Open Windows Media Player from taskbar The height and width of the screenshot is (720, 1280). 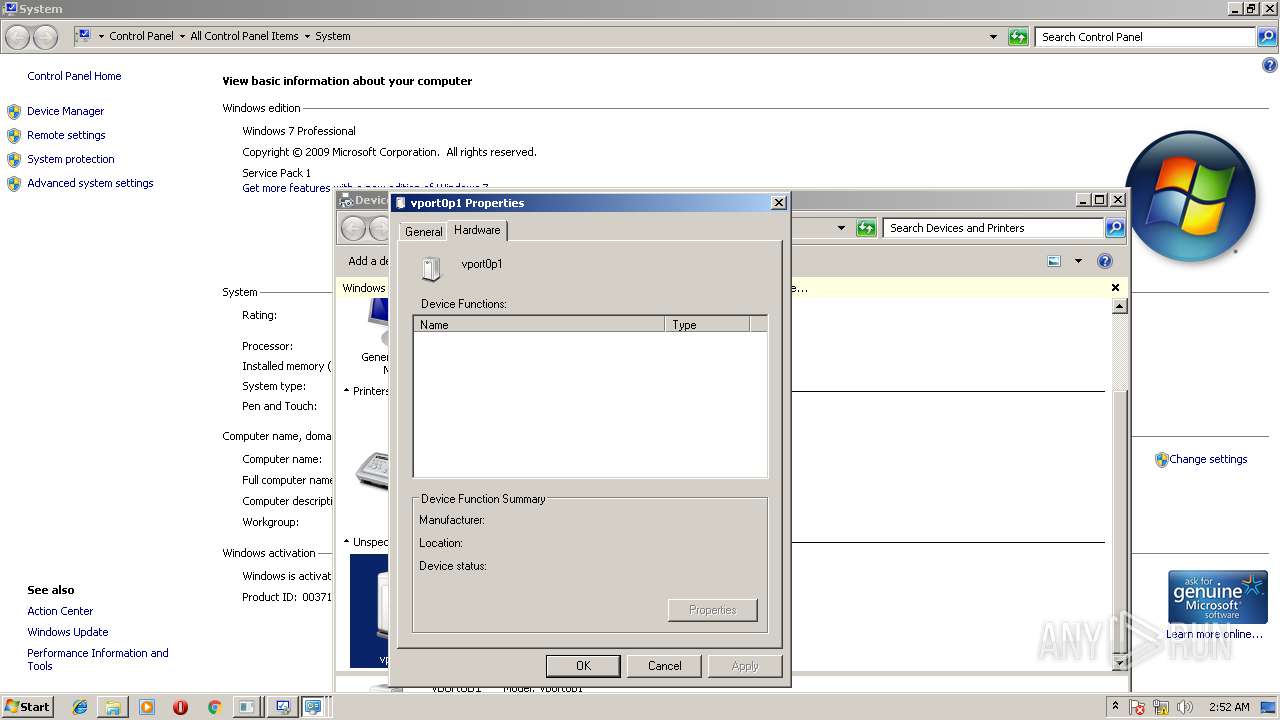pos(147,707)
